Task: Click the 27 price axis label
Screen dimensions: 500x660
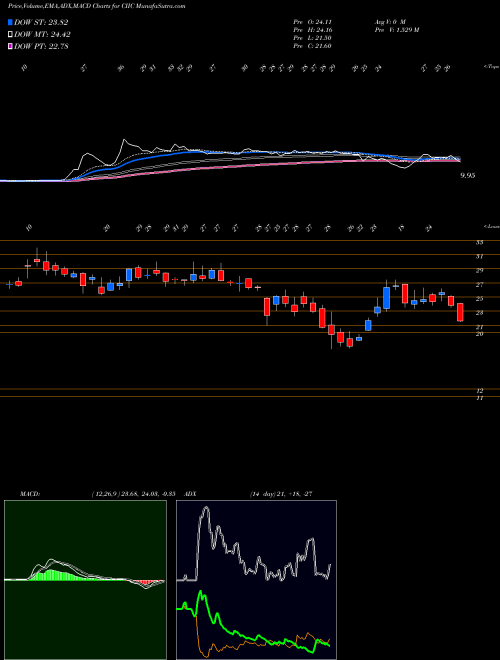Action: tap(479, 285)
